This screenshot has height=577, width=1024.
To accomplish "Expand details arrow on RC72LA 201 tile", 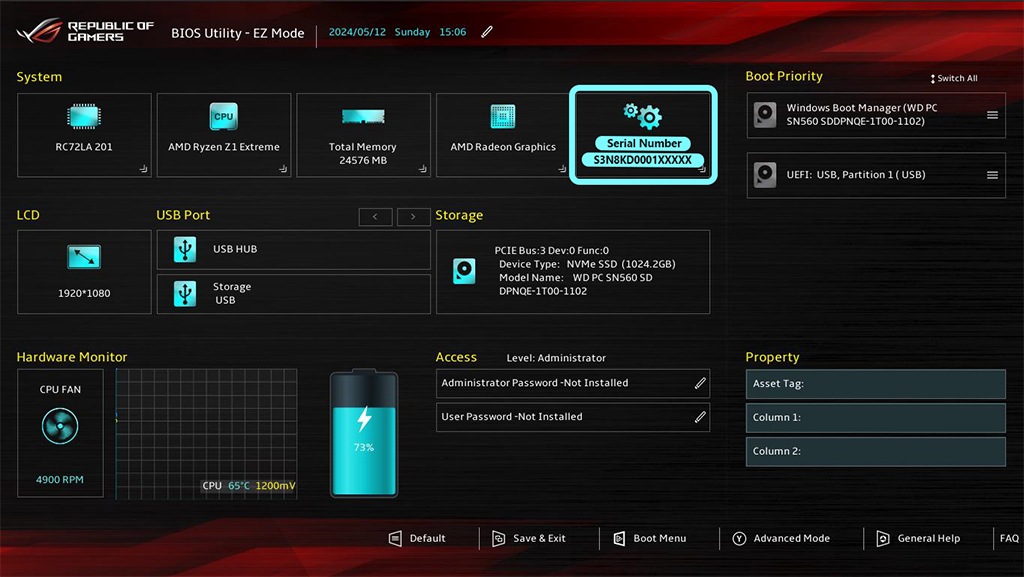I will 143,169.
